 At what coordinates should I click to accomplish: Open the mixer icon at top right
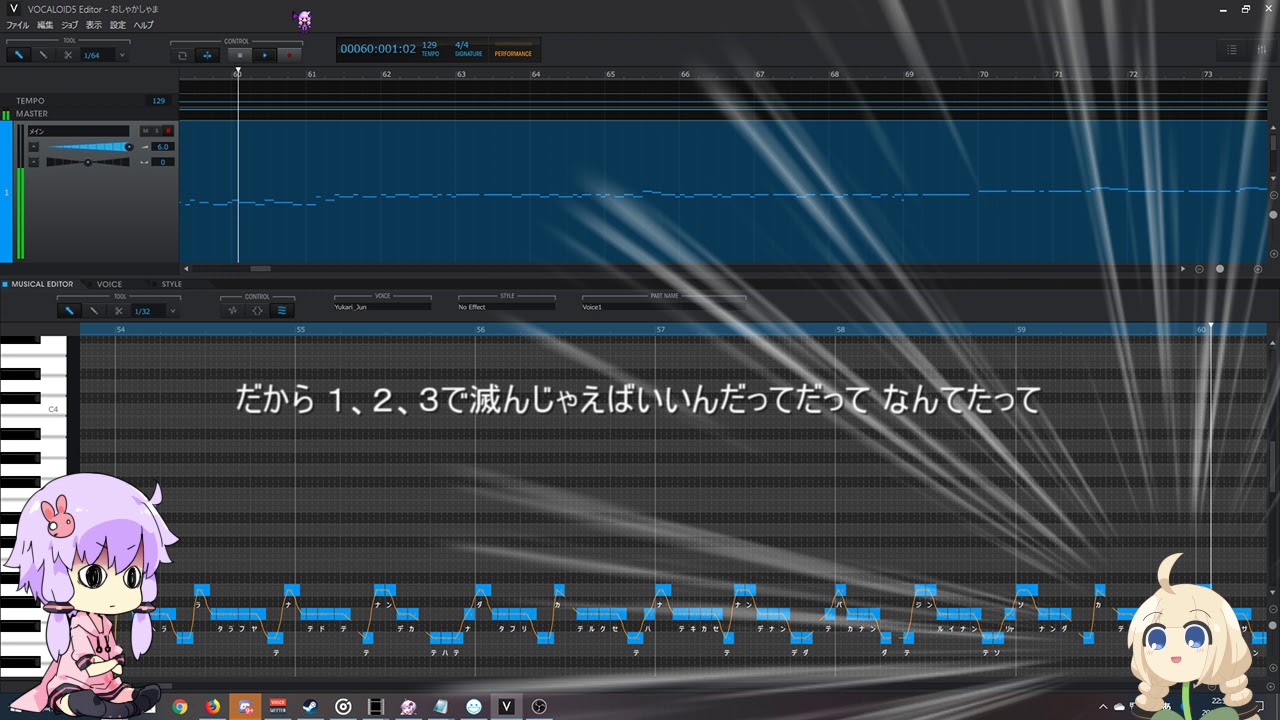coord(1261,50)
